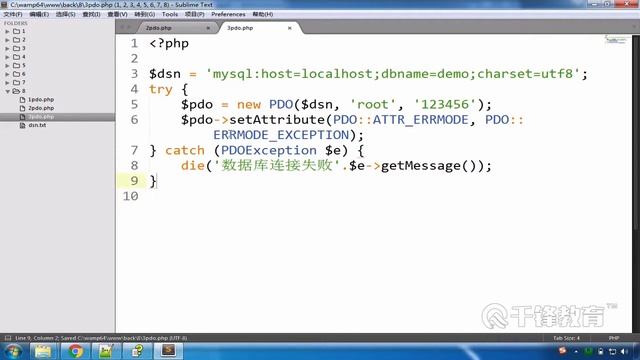The width and height of the screenshot is (640, 360).
Task: Click the <?php opening tag
Action: click(x=169, y=44)
